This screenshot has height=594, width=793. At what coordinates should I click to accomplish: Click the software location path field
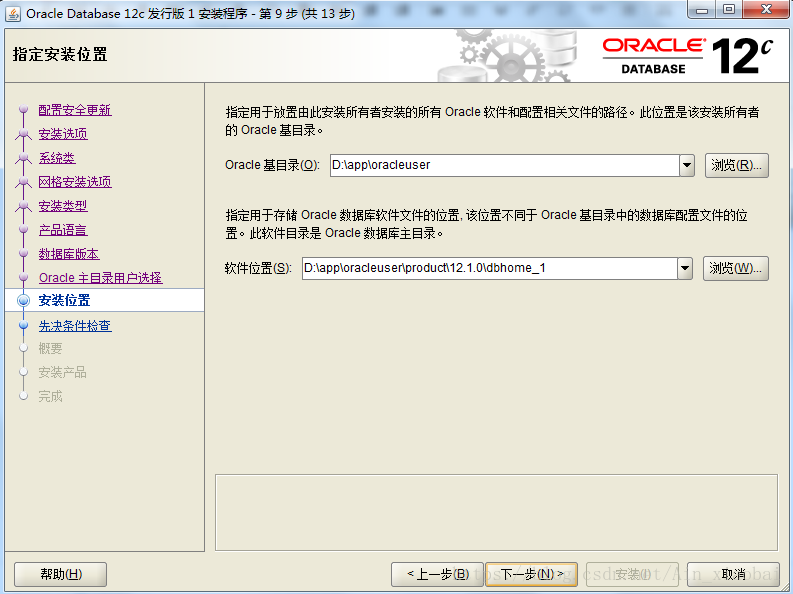[x=490, y=268]
